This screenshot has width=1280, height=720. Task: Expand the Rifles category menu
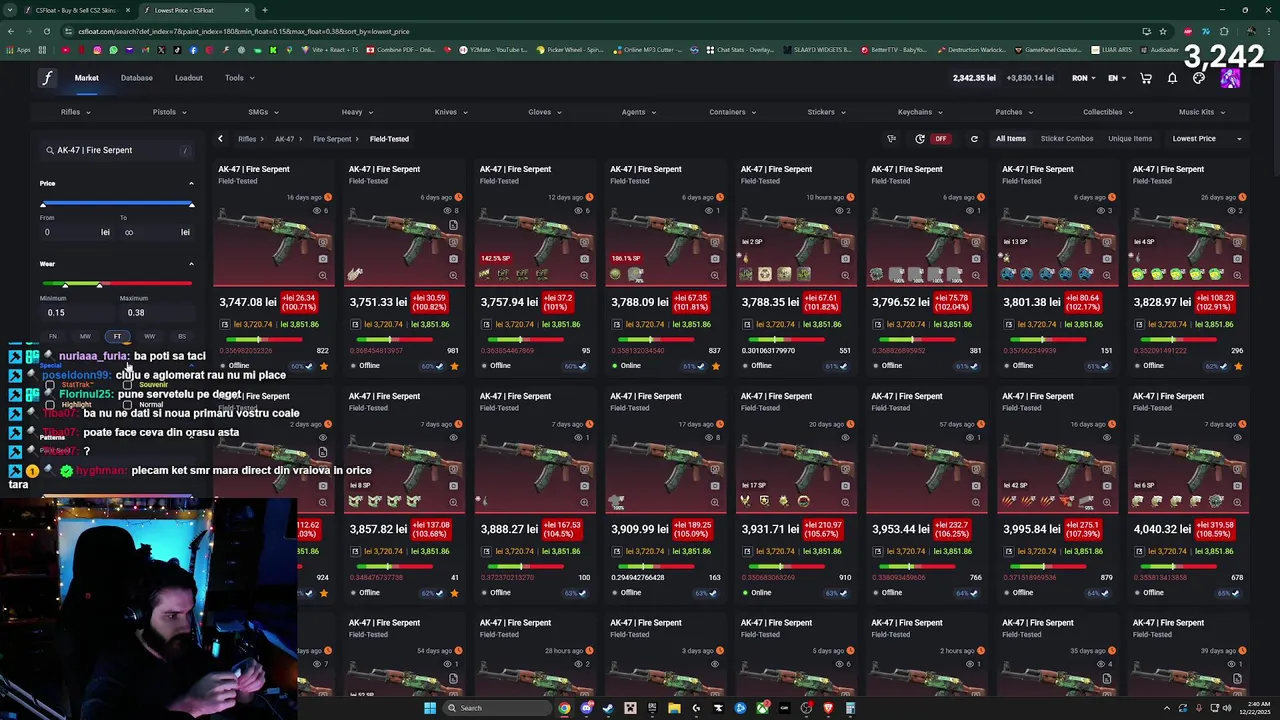pos(75,112)
